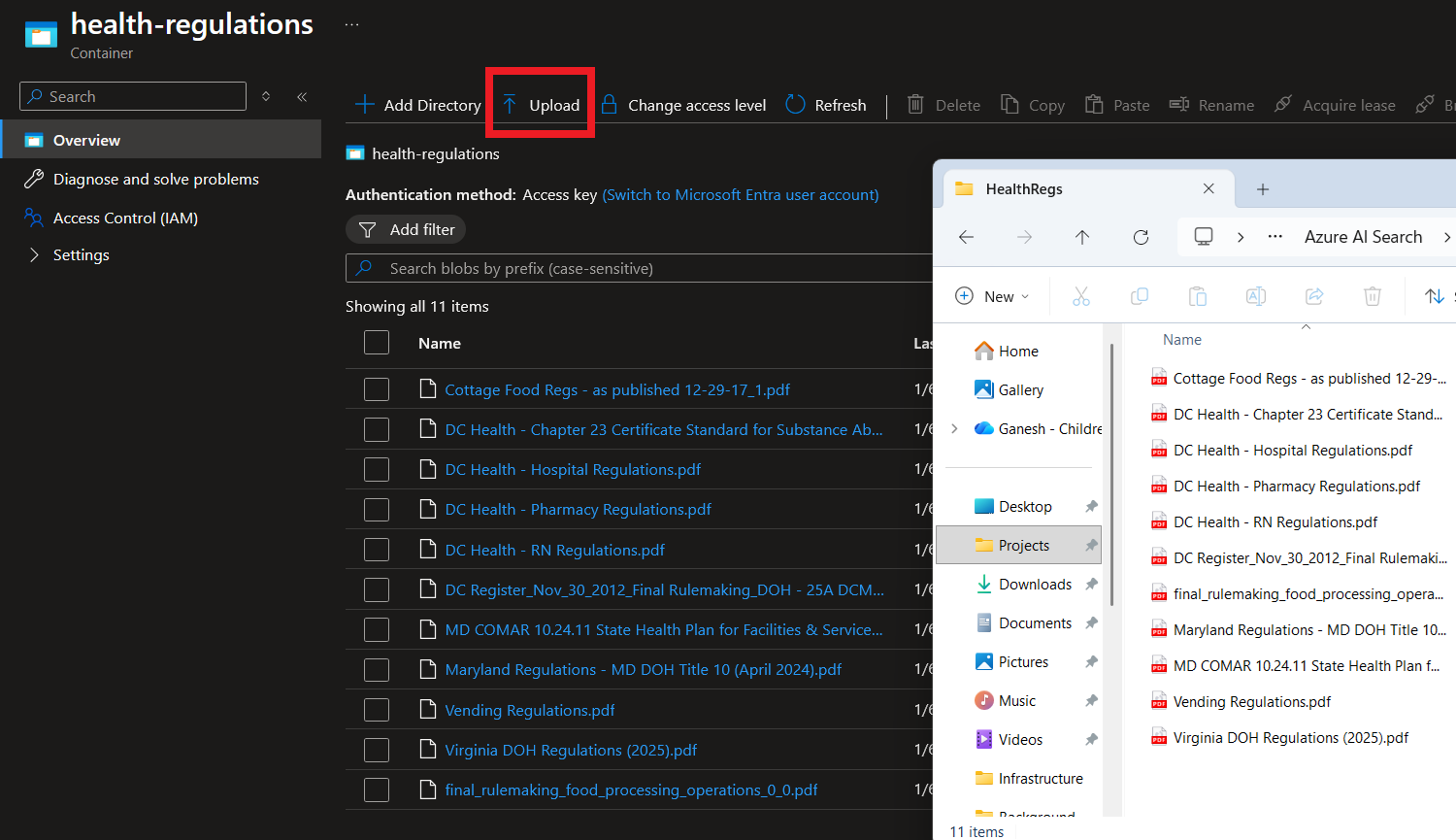Viewport: 1456px width, 840px height.
Task: Tick the select-all checkbox in Name header
Action: click(377, 343)
